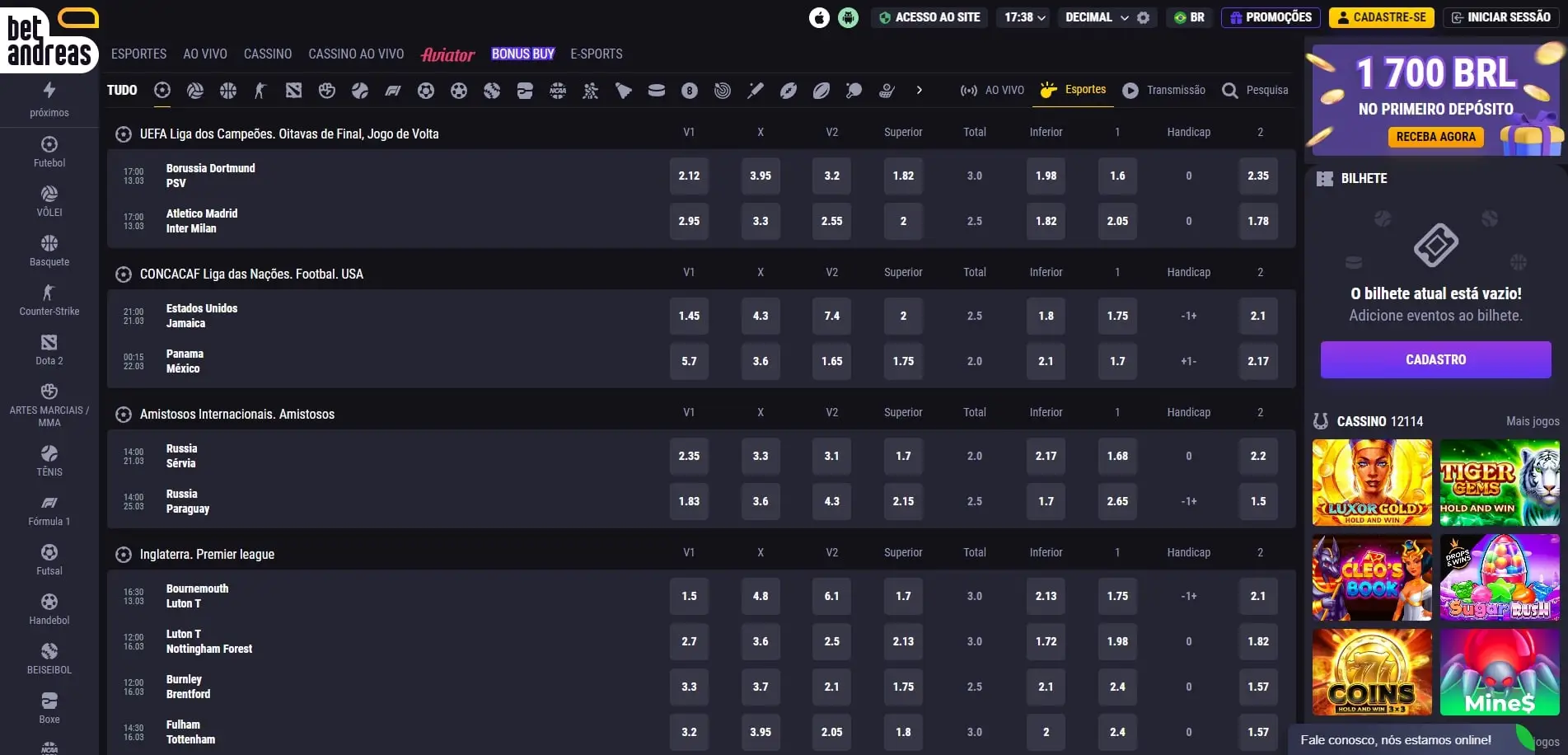Click the Apple iOS app icon
The width and height of the screenshot is (1568, 755).
click(819, 17)
